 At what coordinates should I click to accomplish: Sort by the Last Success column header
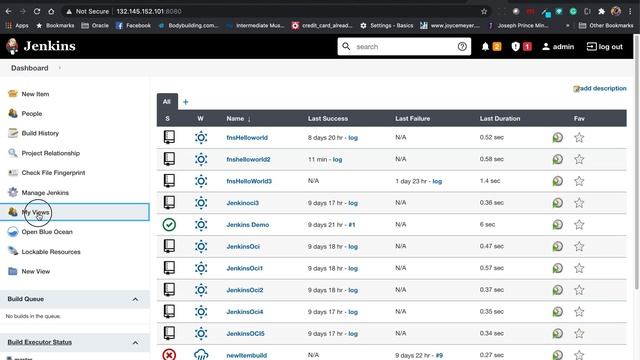click(x=328, y=118)
